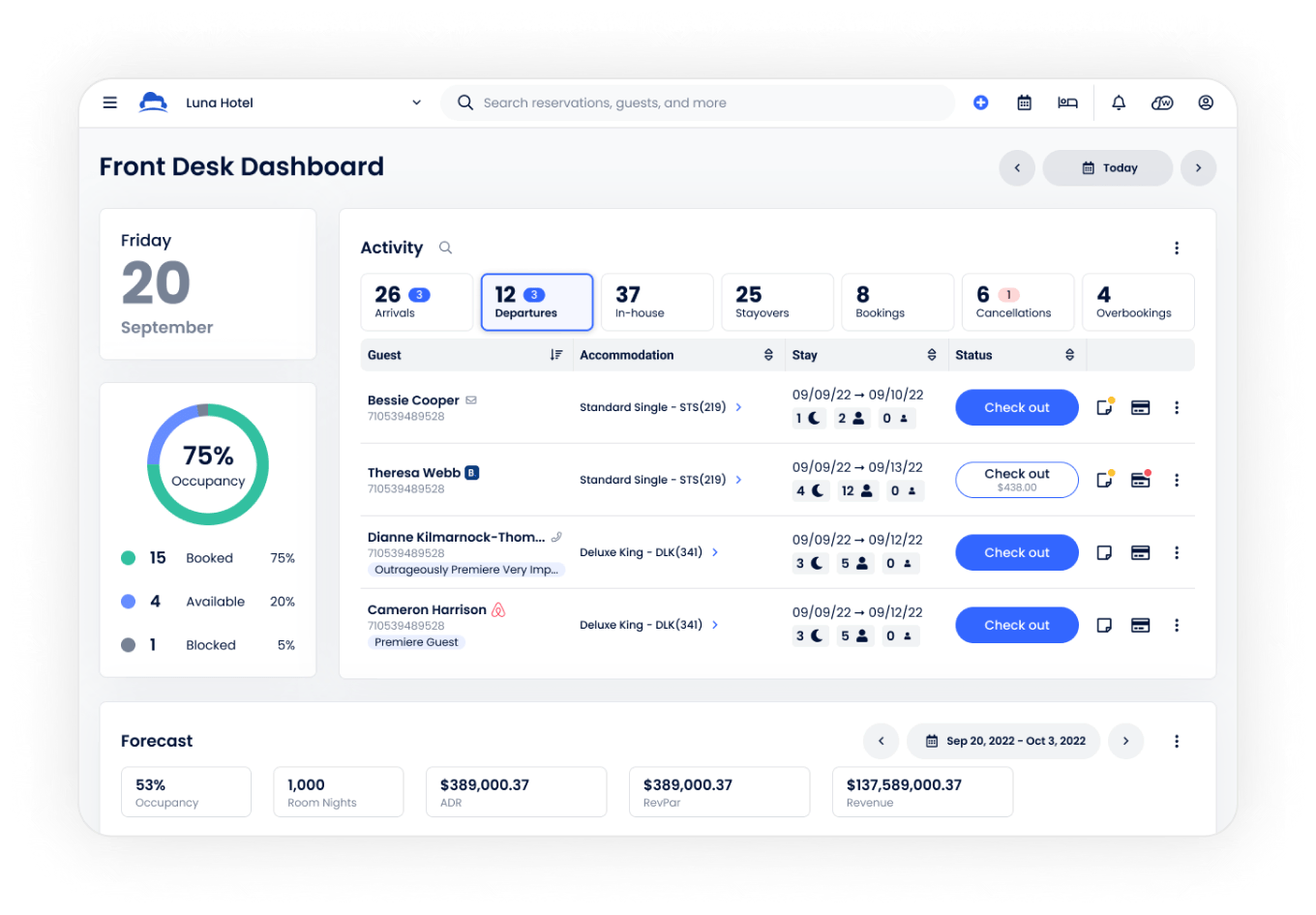Screen dimensions: 1316x915
Task: Open the user profile avatar icon
Action: pyautogui.click(x=1206, y=103)
